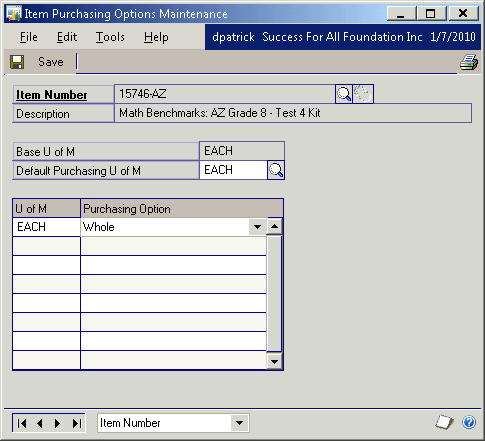485x441 pixels.
Task: Go to previous record arrow
Action: (x=40, y=423)
